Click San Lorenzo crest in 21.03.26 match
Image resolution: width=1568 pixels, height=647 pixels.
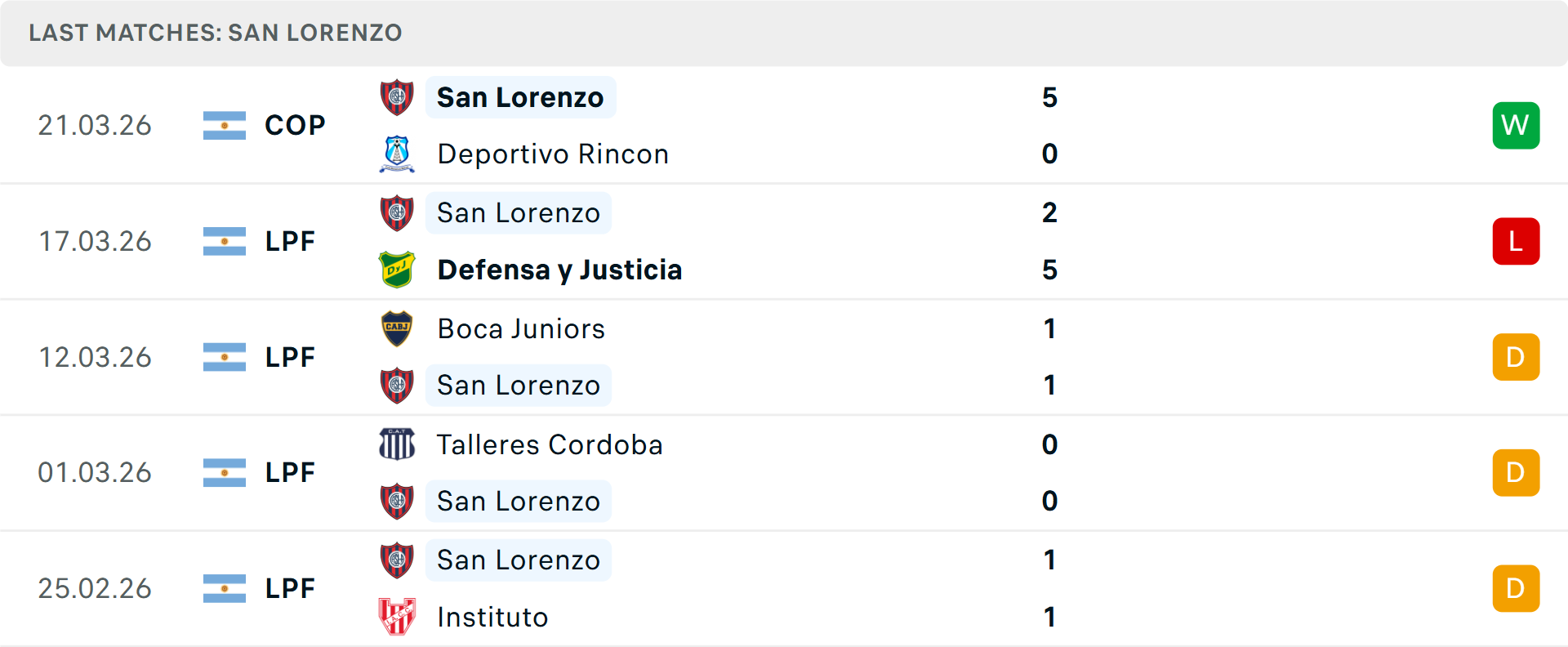click(x=397, y=97)
